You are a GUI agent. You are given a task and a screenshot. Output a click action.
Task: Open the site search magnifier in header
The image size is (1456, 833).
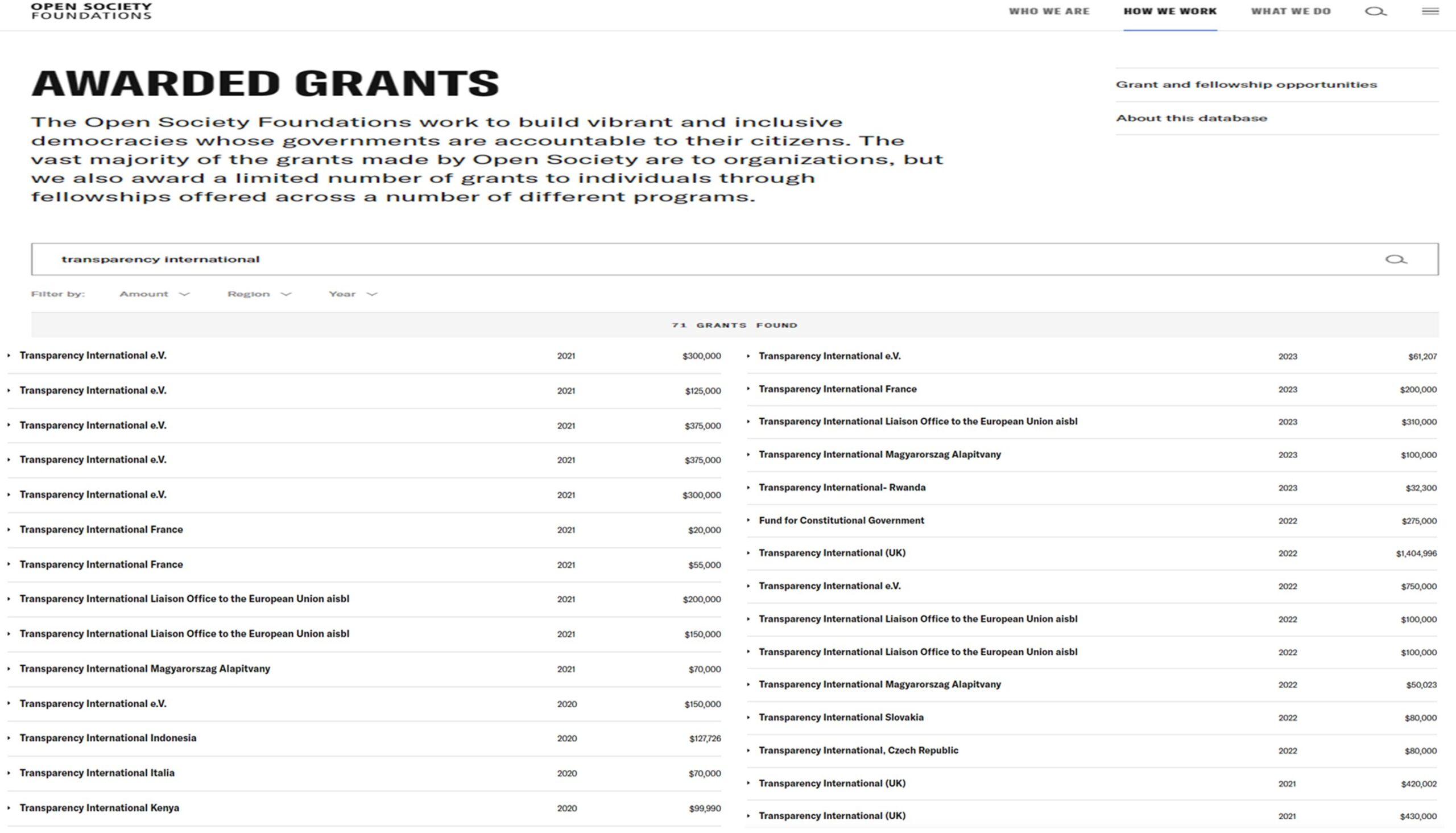pyautogui.click(x=1375, y=11)
